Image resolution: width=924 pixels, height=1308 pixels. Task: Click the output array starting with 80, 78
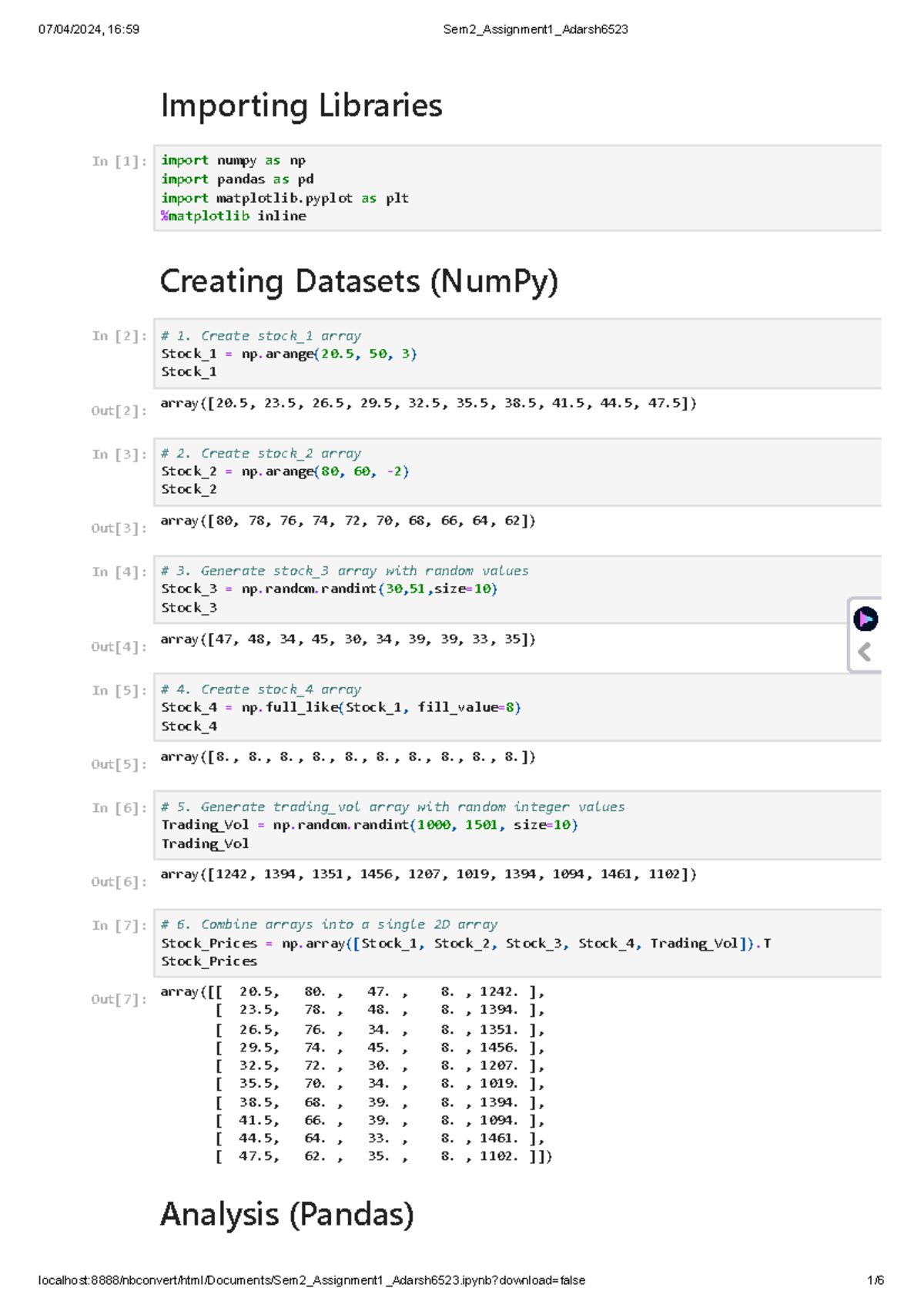tap(348, 521)
